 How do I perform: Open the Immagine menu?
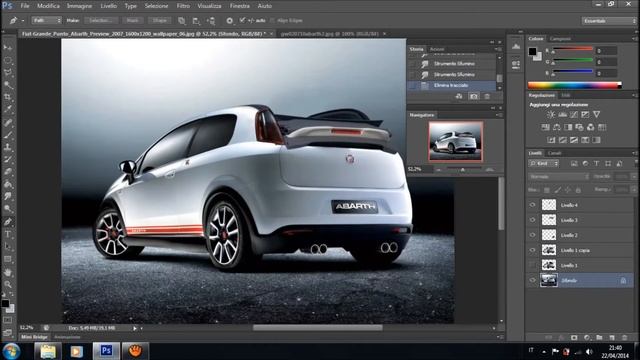(79, 6)
